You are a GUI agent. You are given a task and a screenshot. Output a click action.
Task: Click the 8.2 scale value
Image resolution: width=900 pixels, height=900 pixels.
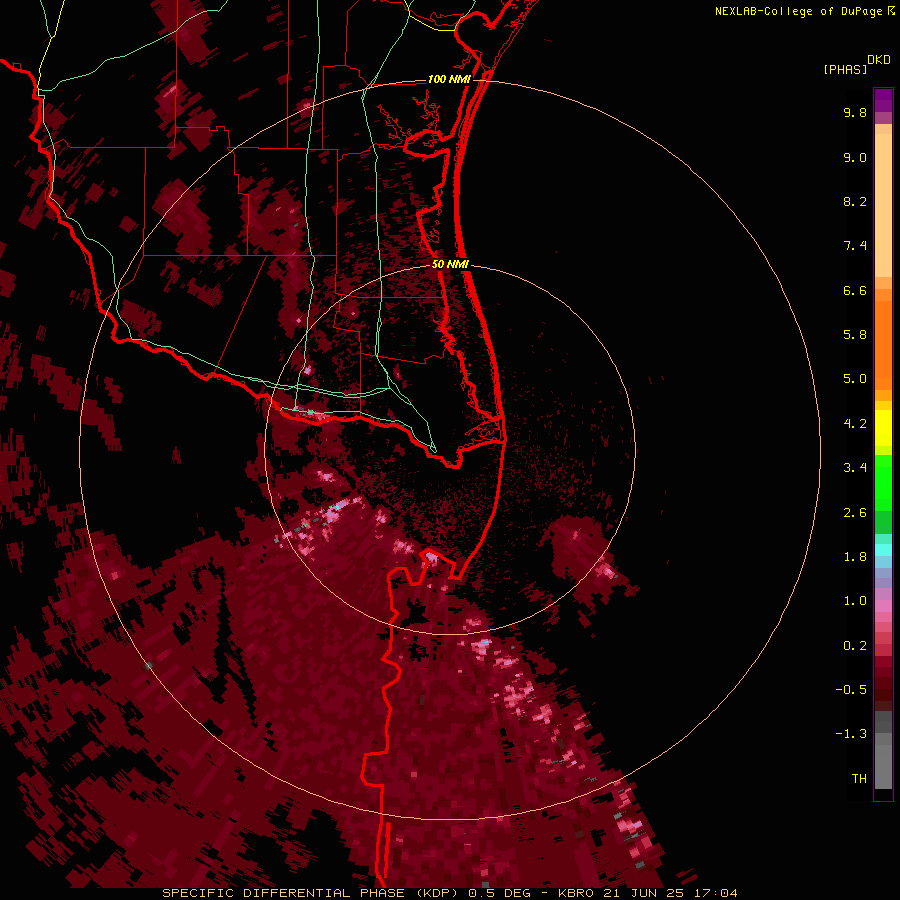pyautogui.click(x=855, y=201)
